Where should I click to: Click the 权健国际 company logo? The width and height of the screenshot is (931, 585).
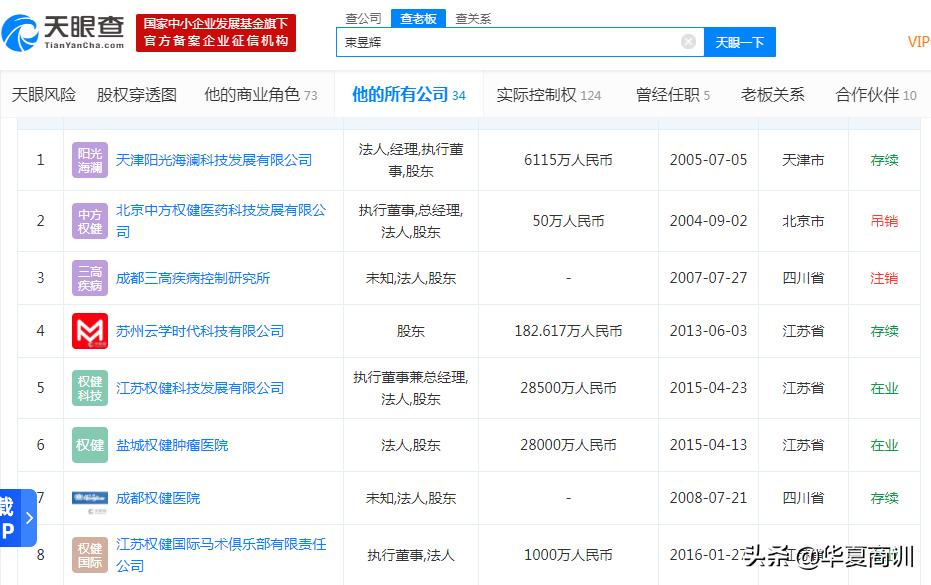point(89,555)
